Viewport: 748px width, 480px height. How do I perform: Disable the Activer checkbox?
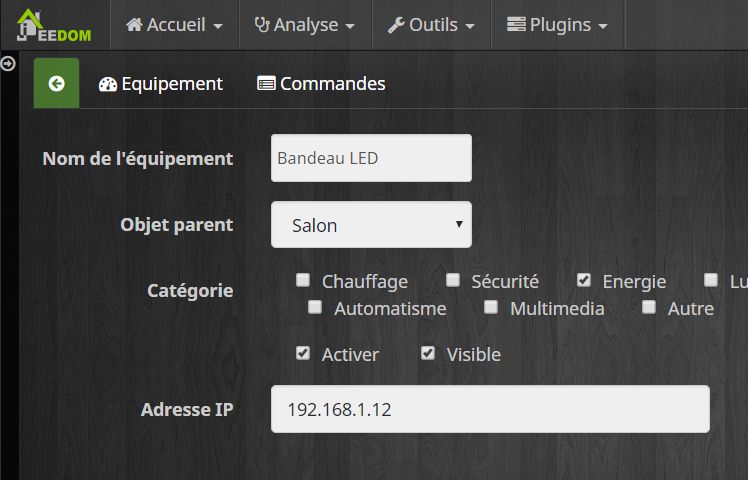[303, 353]
